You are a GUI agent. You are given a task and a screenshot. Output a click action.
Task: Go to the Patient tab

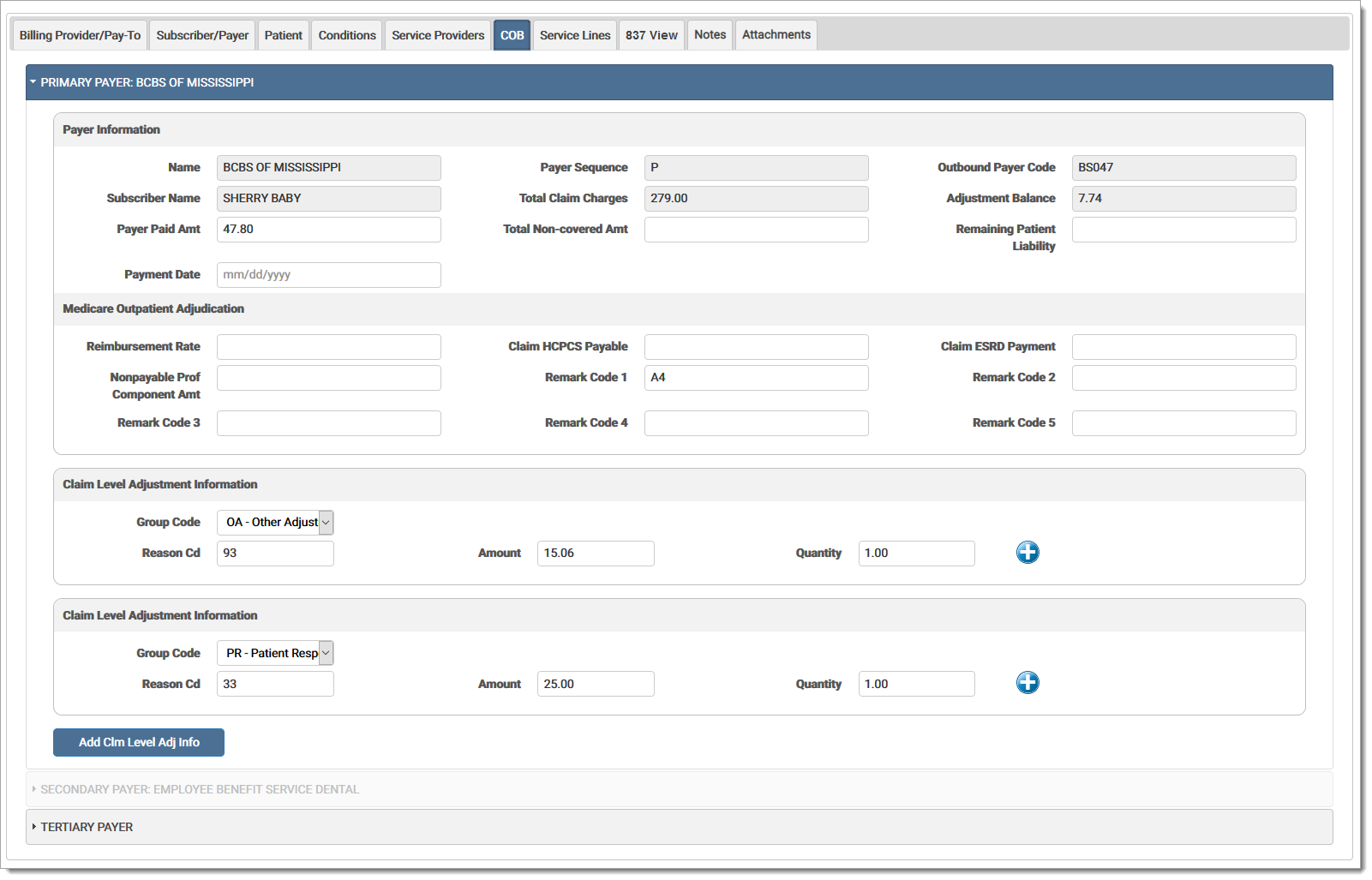[283, 35]
